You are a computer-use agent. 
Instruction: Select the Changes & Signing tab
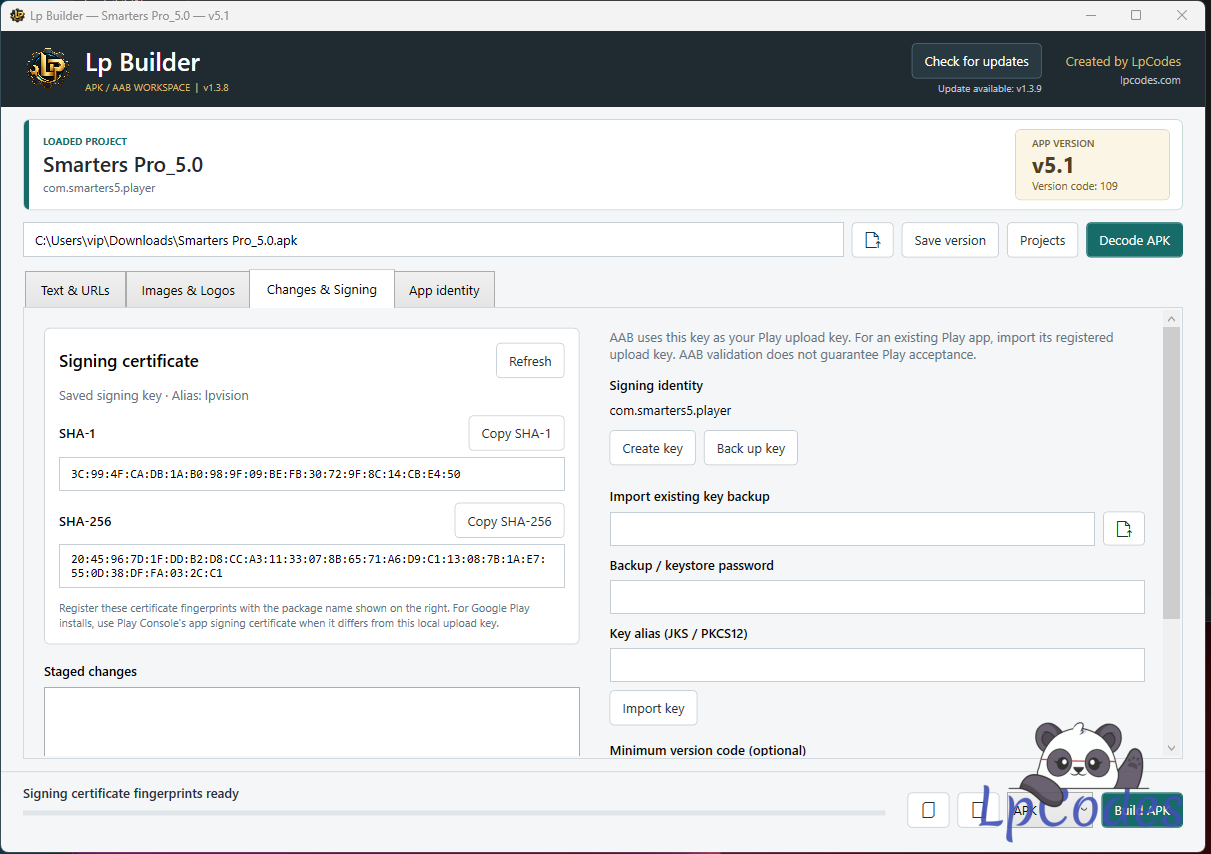tap(322, 289)
